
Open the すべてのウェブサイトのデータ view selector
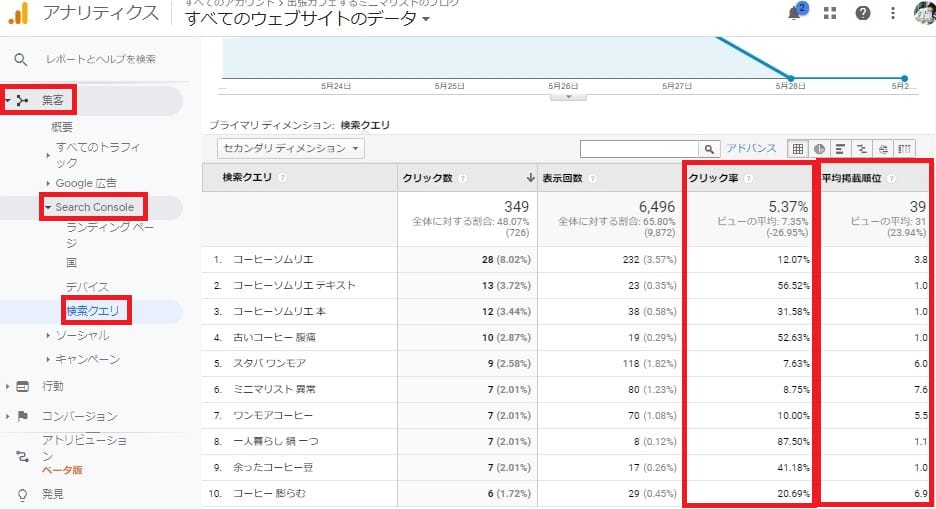(x=307, y=18)
